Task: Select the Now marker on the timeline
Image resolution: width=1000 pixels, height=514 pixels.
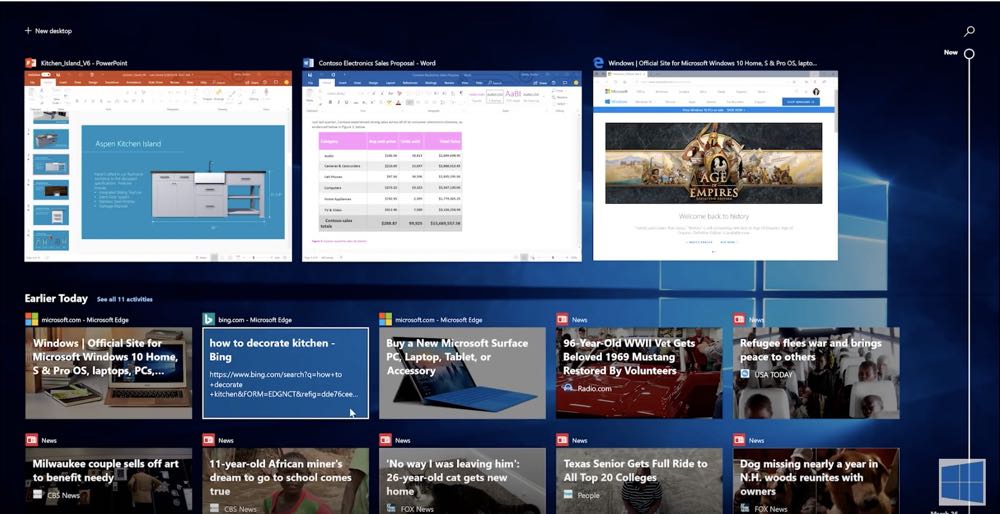Action: pyautogui.click(x=969, y=54)
